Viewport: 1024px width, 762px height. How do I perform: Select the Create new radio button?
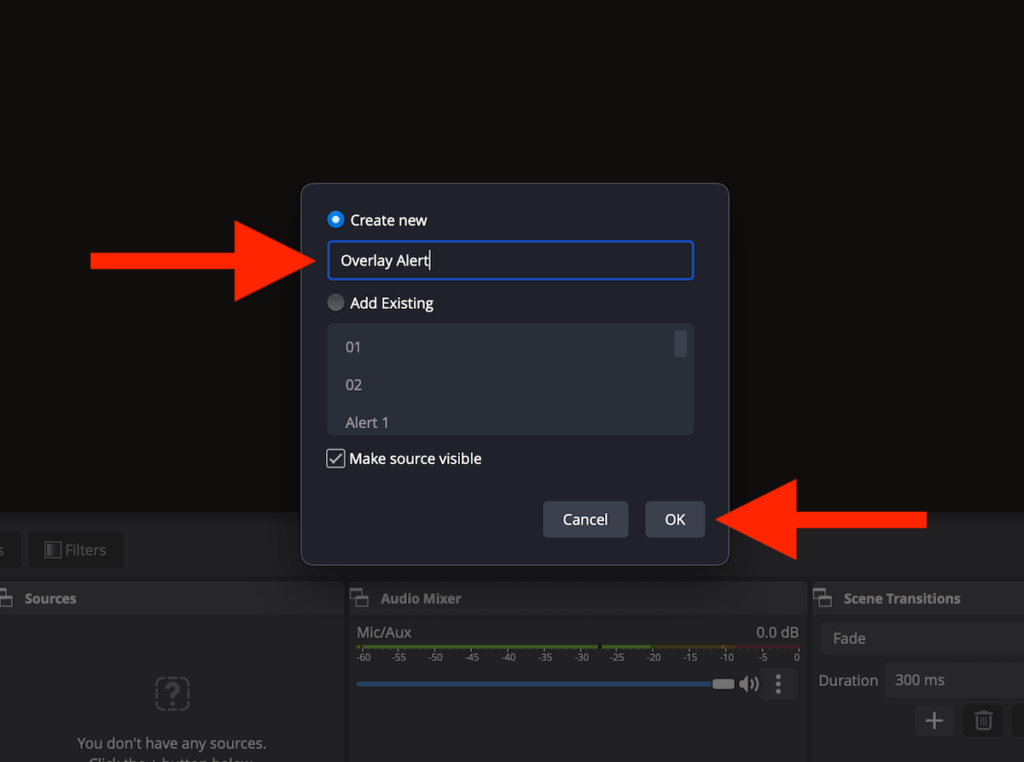tap(336, 220)
